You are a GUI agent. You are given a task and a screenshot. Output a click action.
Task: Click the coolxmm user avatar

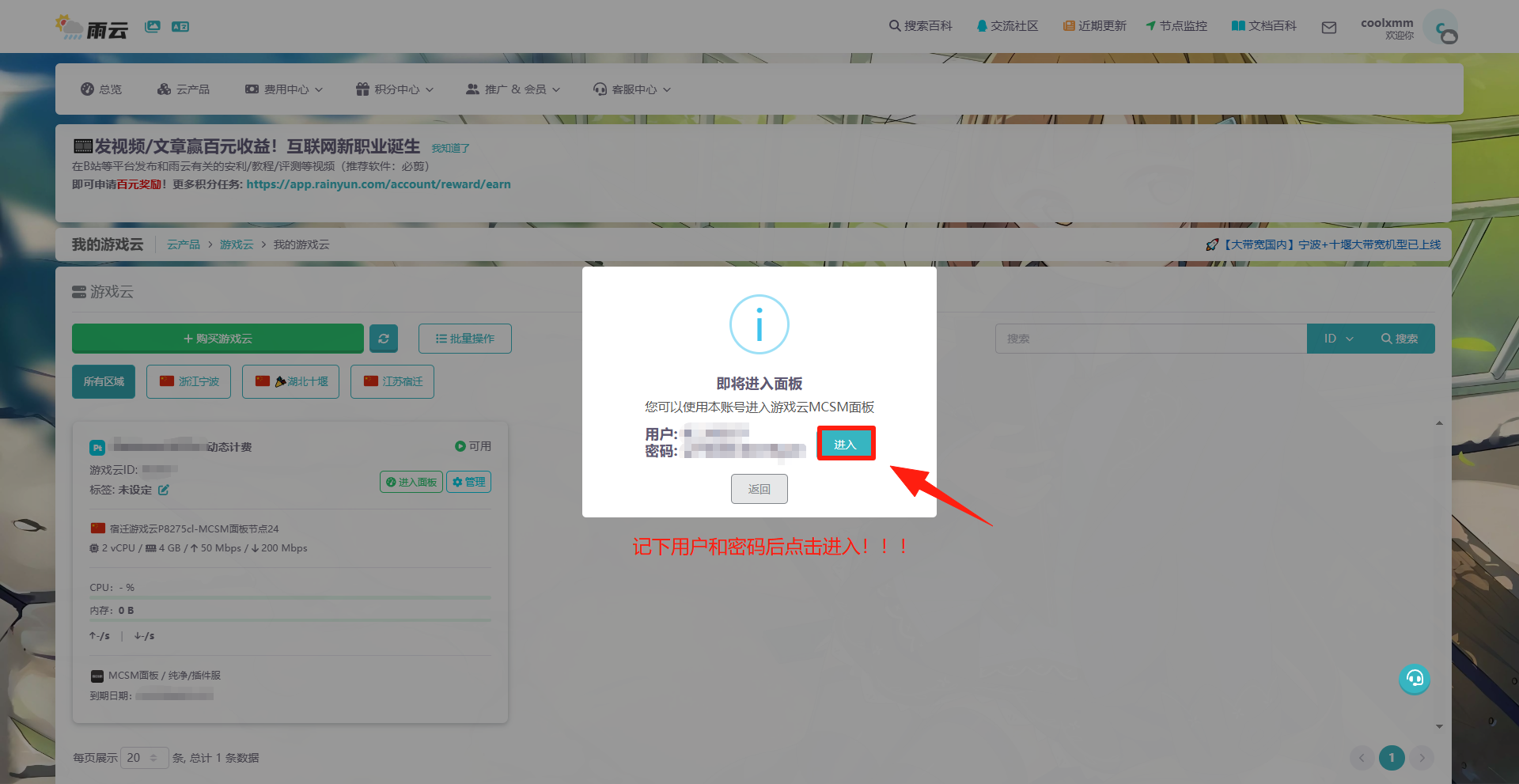(x=1441, y=28)
